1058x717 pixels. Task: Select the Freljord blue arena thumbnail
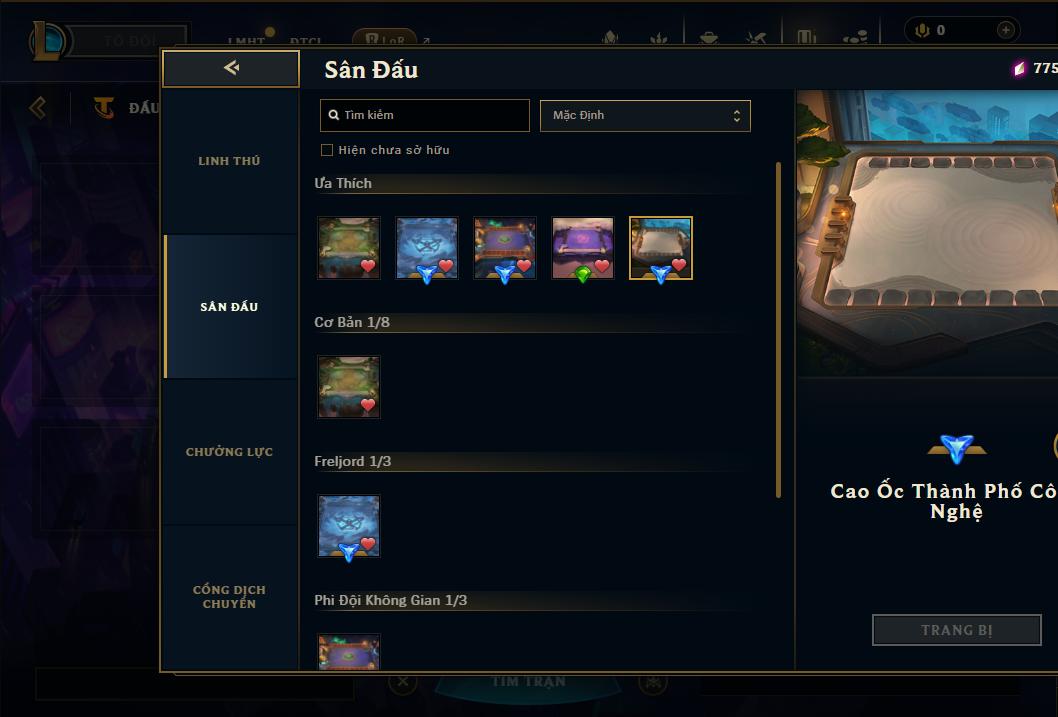[349, 526]
